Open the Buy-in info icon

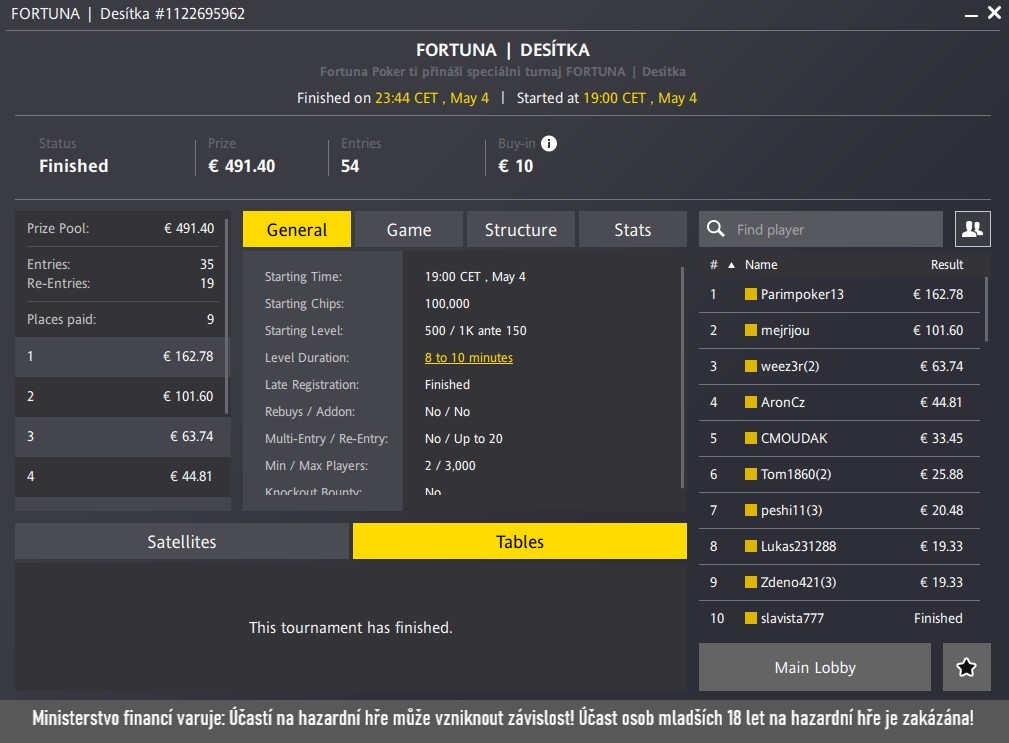(549, 143)
